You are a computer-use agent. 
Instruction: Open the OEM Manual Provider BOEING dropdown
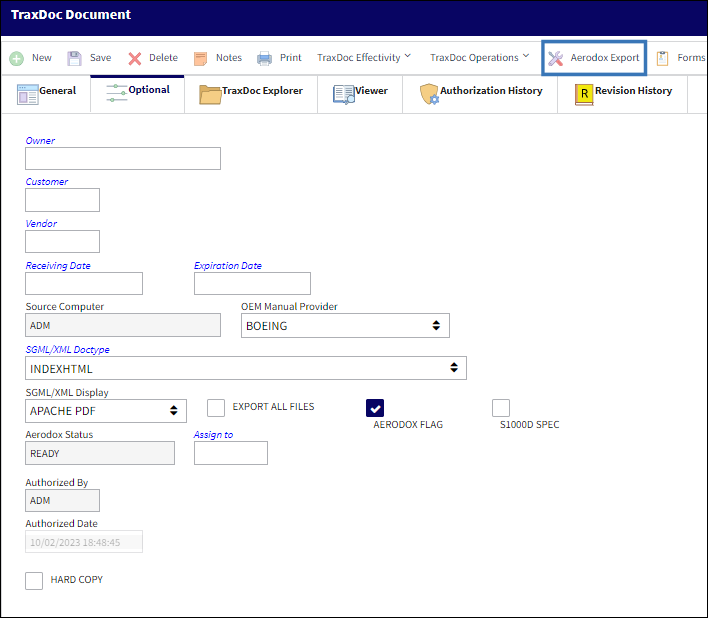345,325
